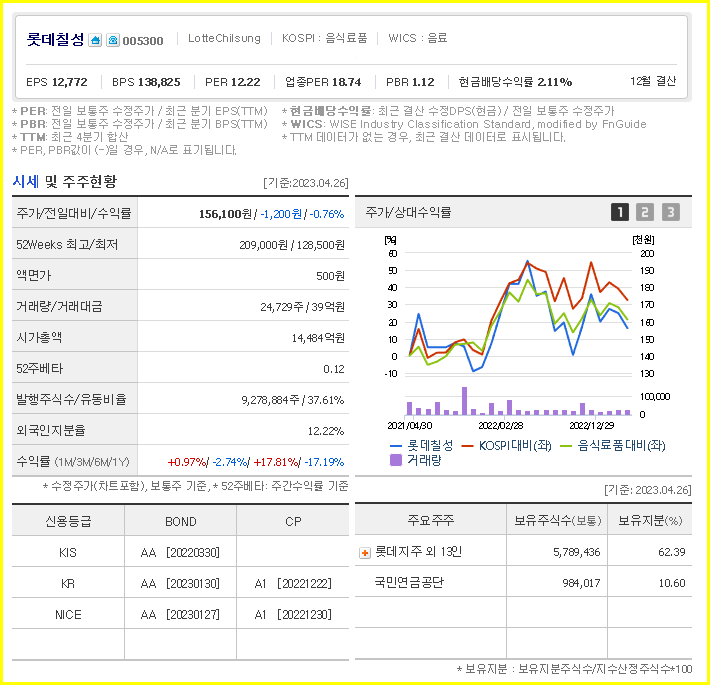Click the 12월 결산 label
The image size is (710, 685).
click(653, 81)
